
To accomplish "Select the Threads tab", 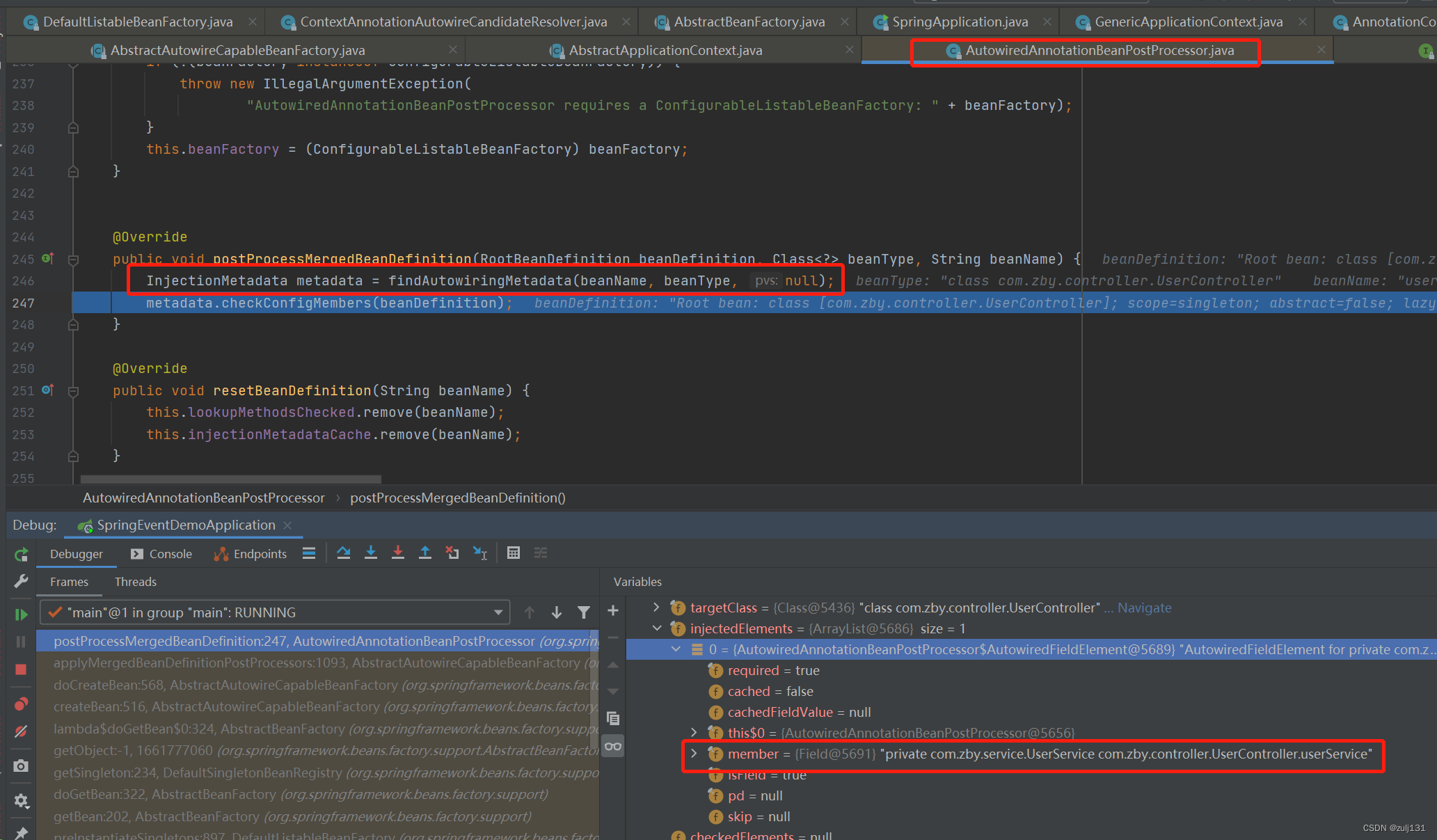I will click(136, 582).
